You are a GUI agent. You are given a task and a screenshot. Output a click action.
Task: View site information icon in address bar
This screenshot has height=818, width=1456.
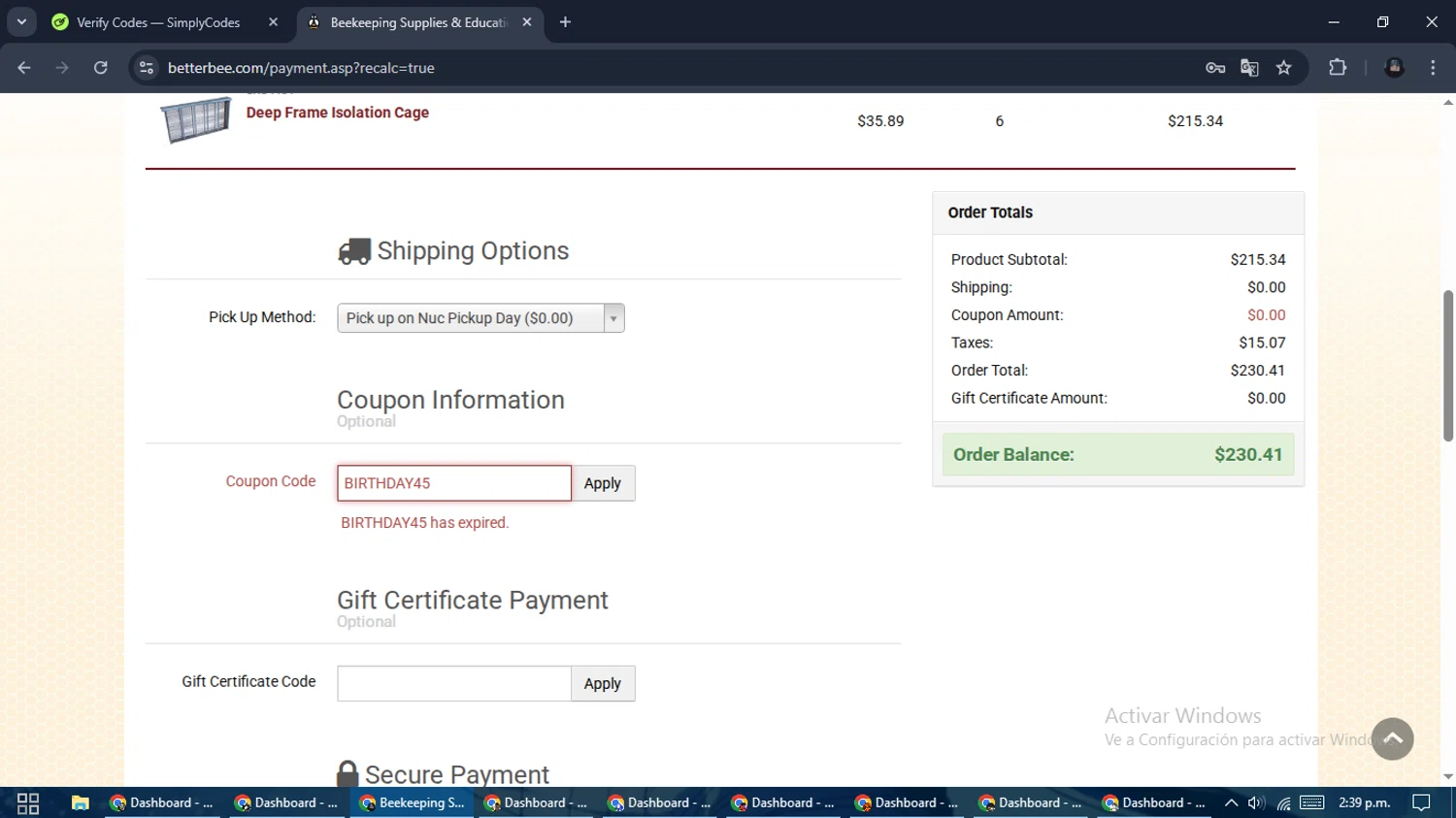click(x=147, y=68)
